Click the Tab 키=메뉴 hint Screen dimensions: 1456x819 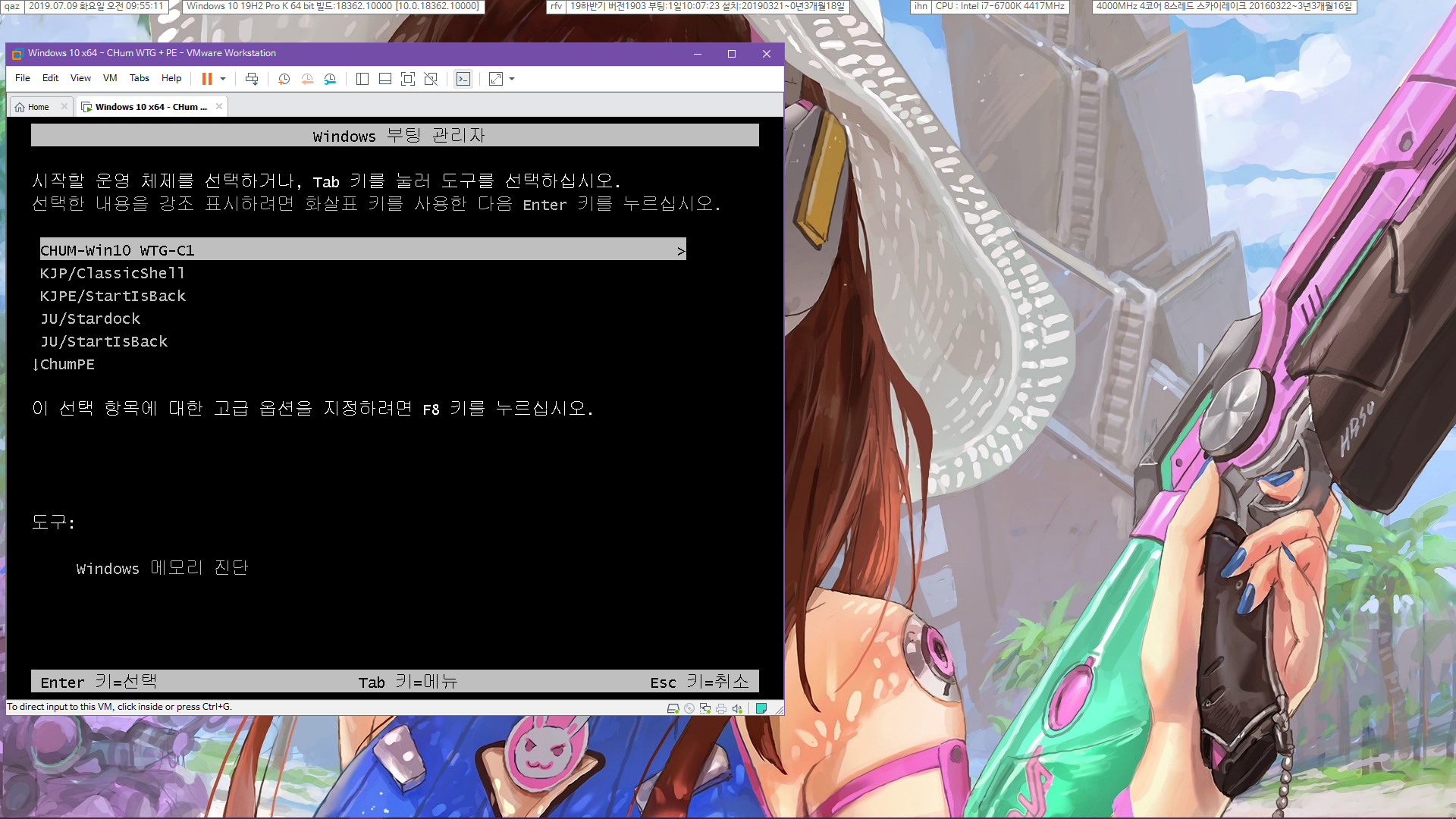(408, 682)
